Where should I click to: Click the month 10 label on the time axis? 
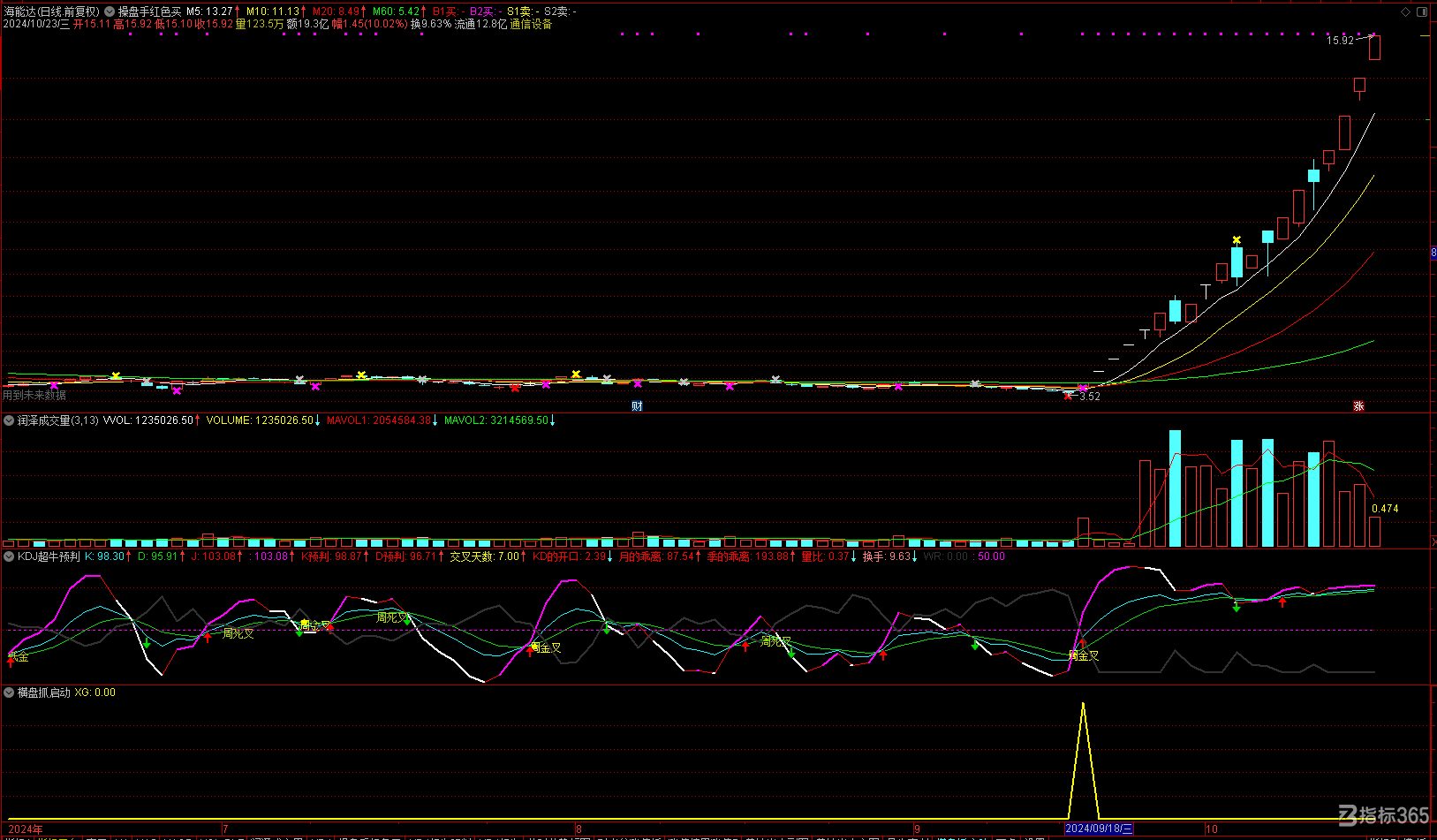coord(1212,829)
